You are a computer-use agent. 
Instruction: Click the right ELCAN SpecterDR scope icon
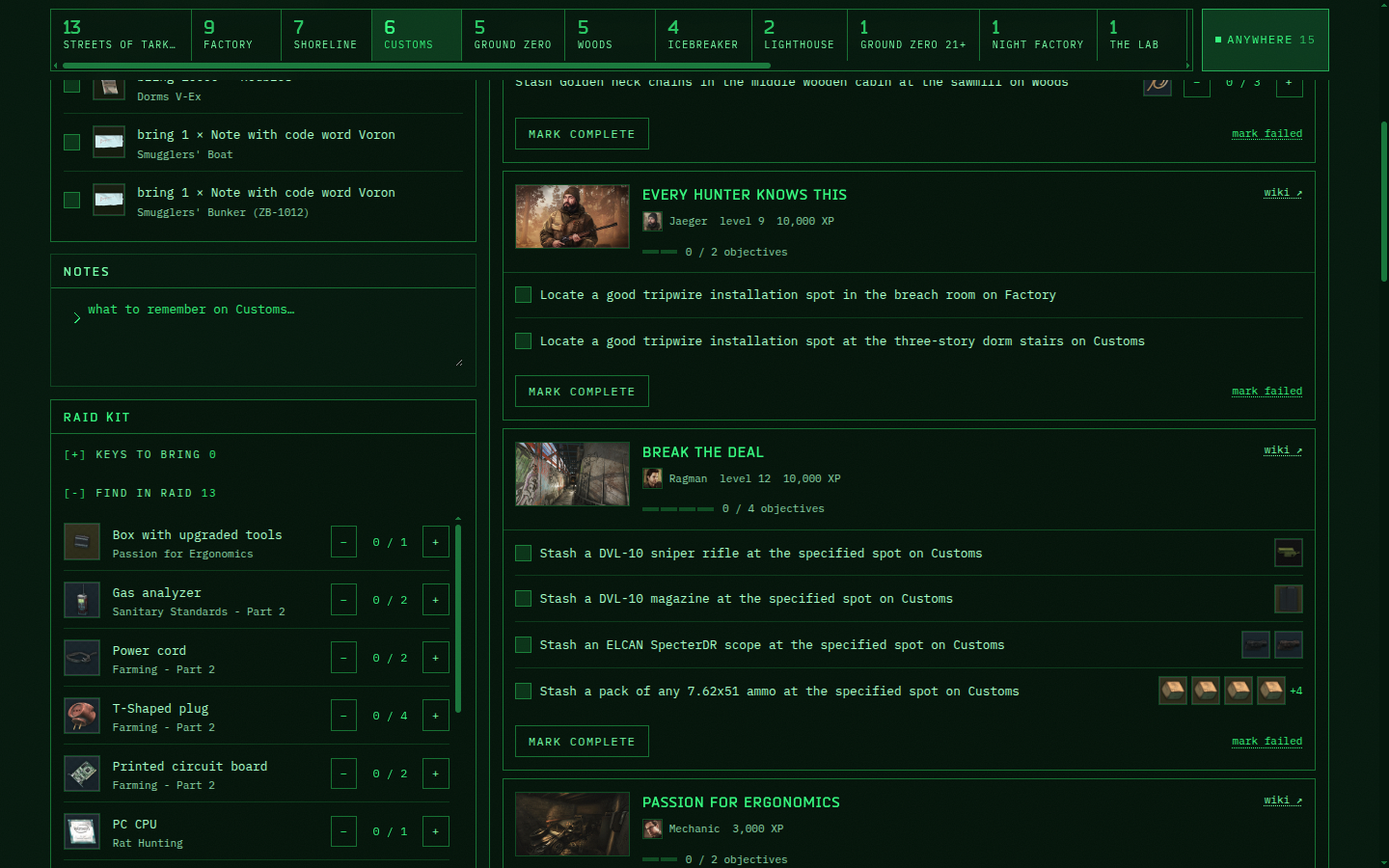pyautogui.click(x=1289, y=644)
